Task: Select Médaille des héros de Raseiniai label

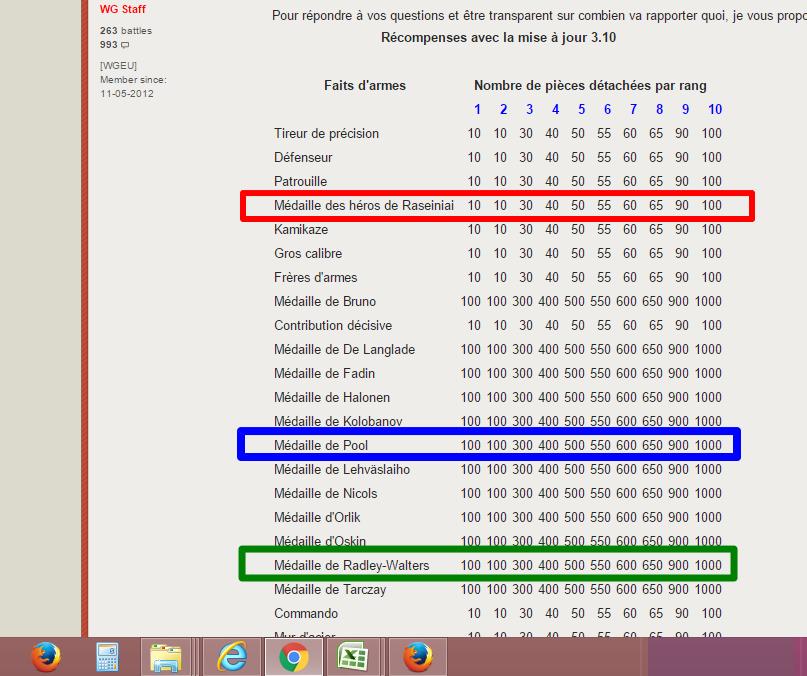Action: 364,205
